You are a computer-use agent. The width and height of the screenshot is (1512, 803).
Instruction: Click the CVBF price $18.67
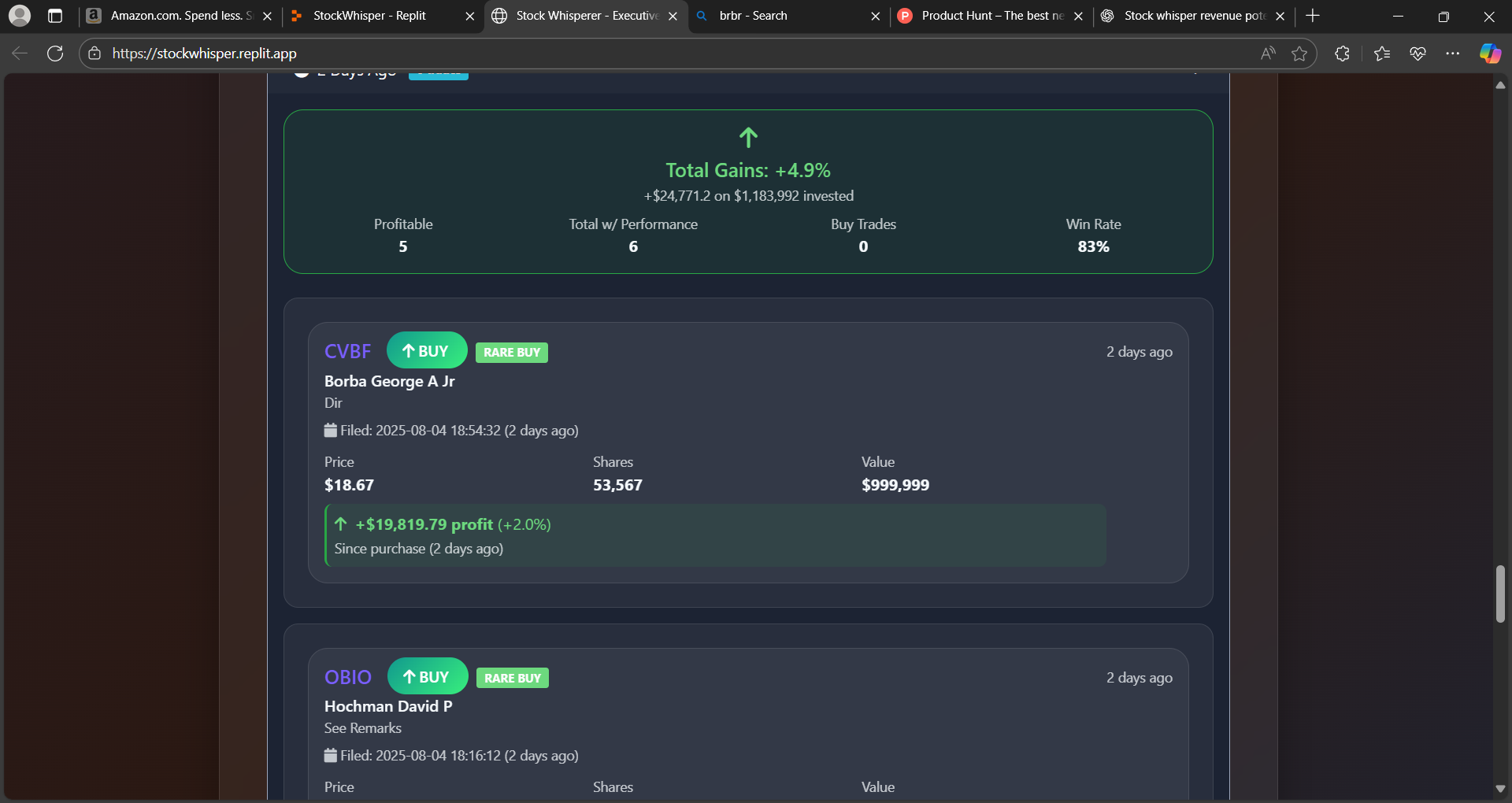pyautogui.click(x=349, y=485)
